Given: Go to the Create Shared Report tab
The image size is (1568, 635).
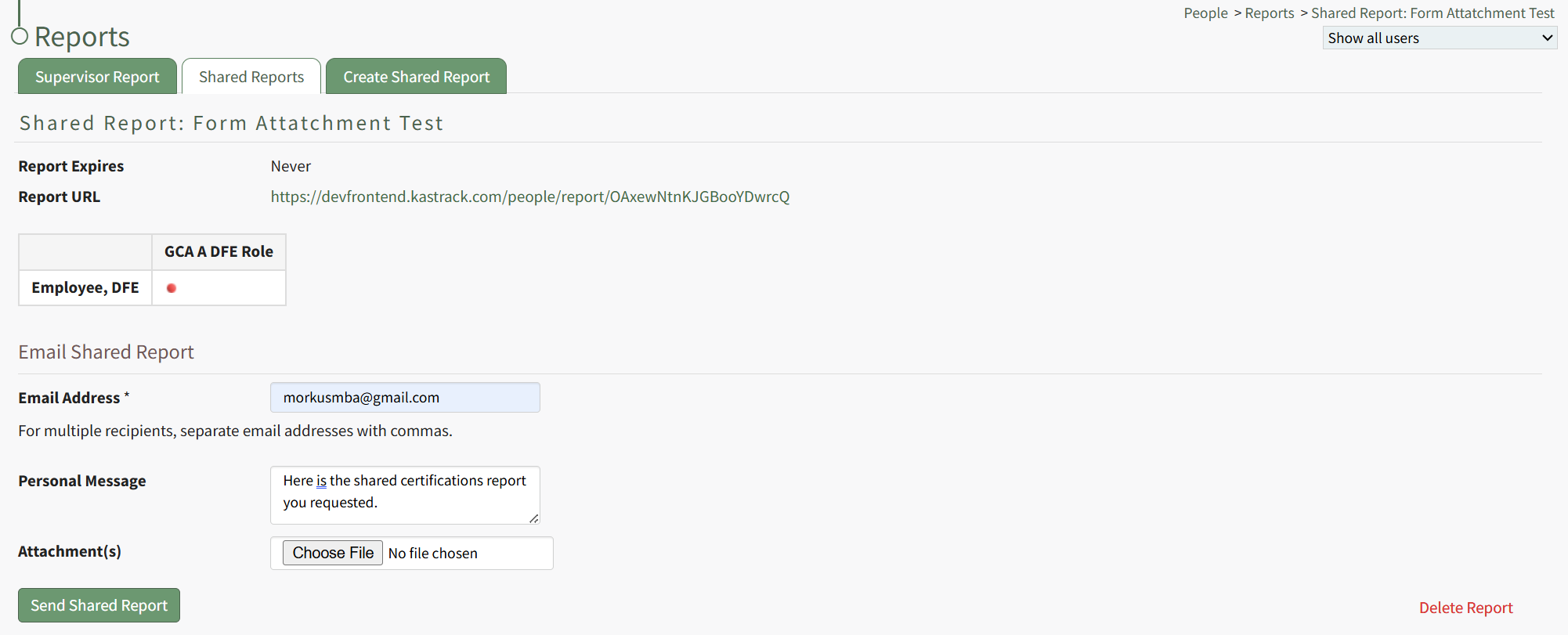Looking at the screenshot, I should (x=416, y=77).
